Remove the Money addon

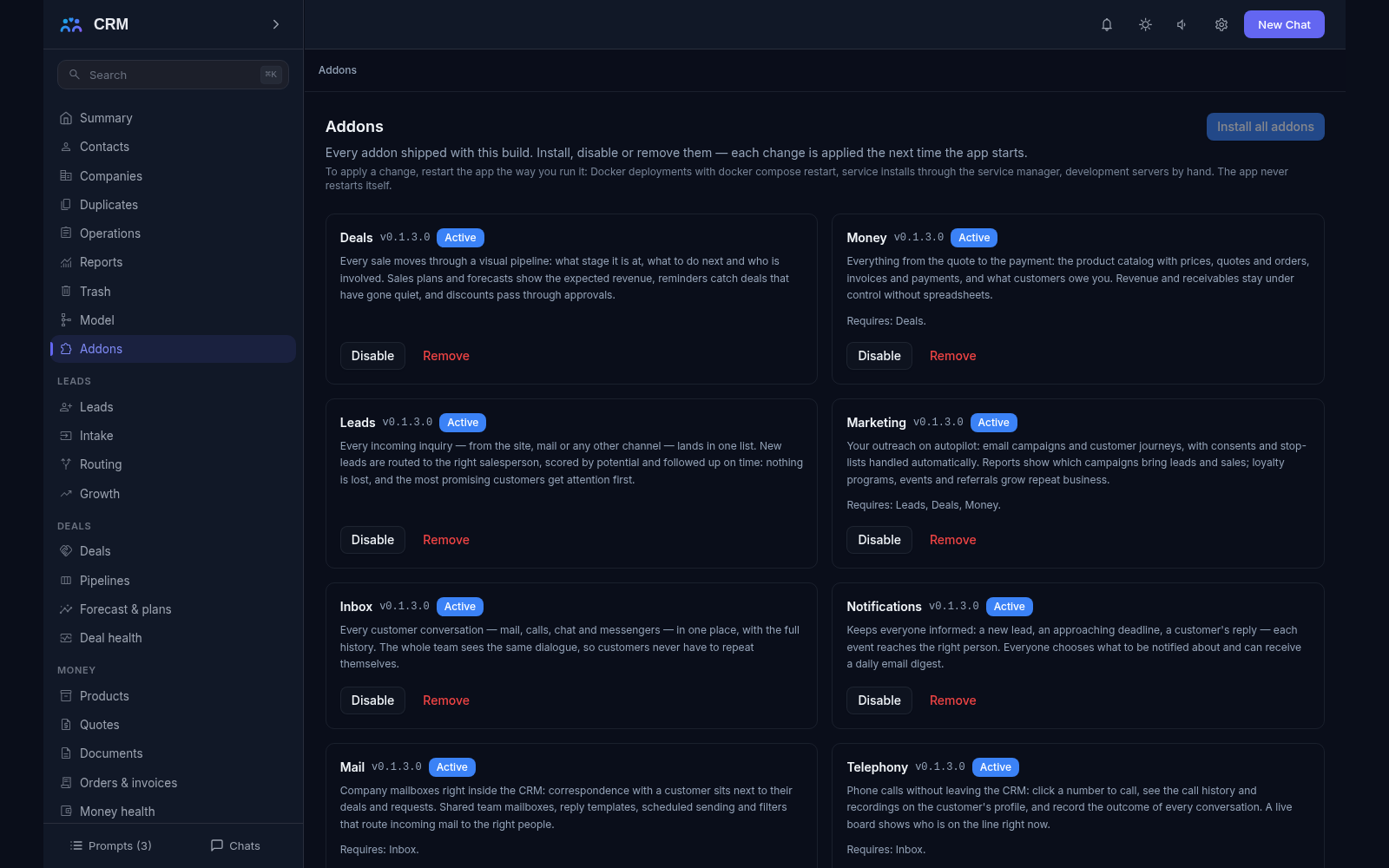(x=952, y=356)
